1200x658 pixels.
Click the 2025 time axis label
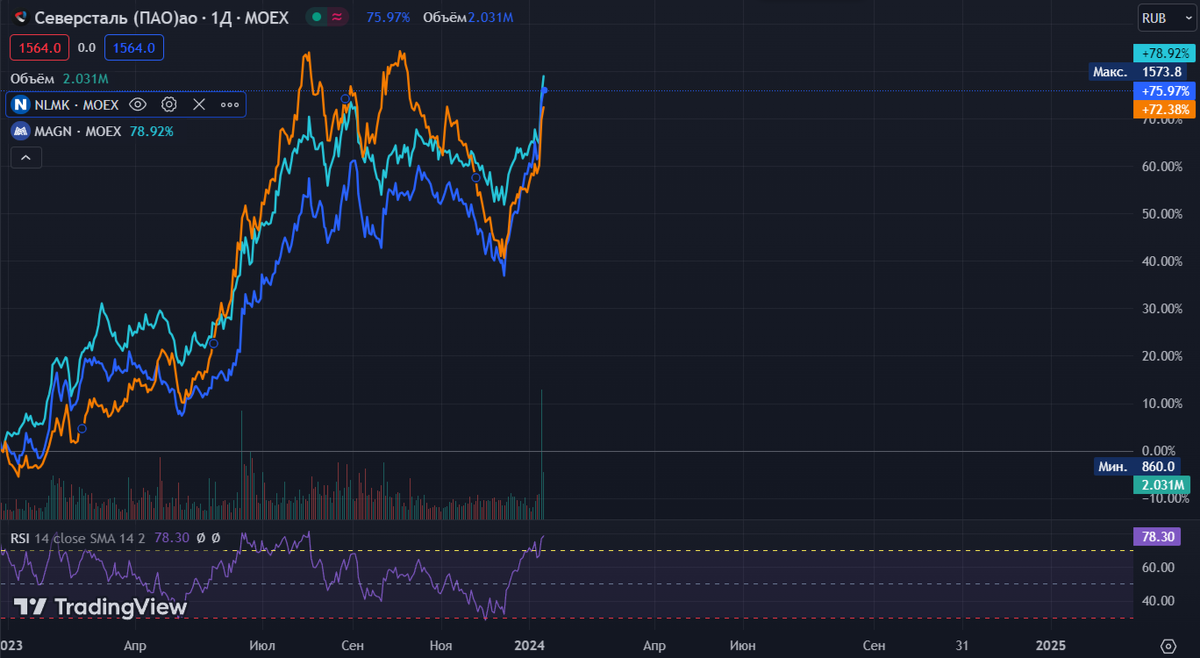click(1050, 646)
